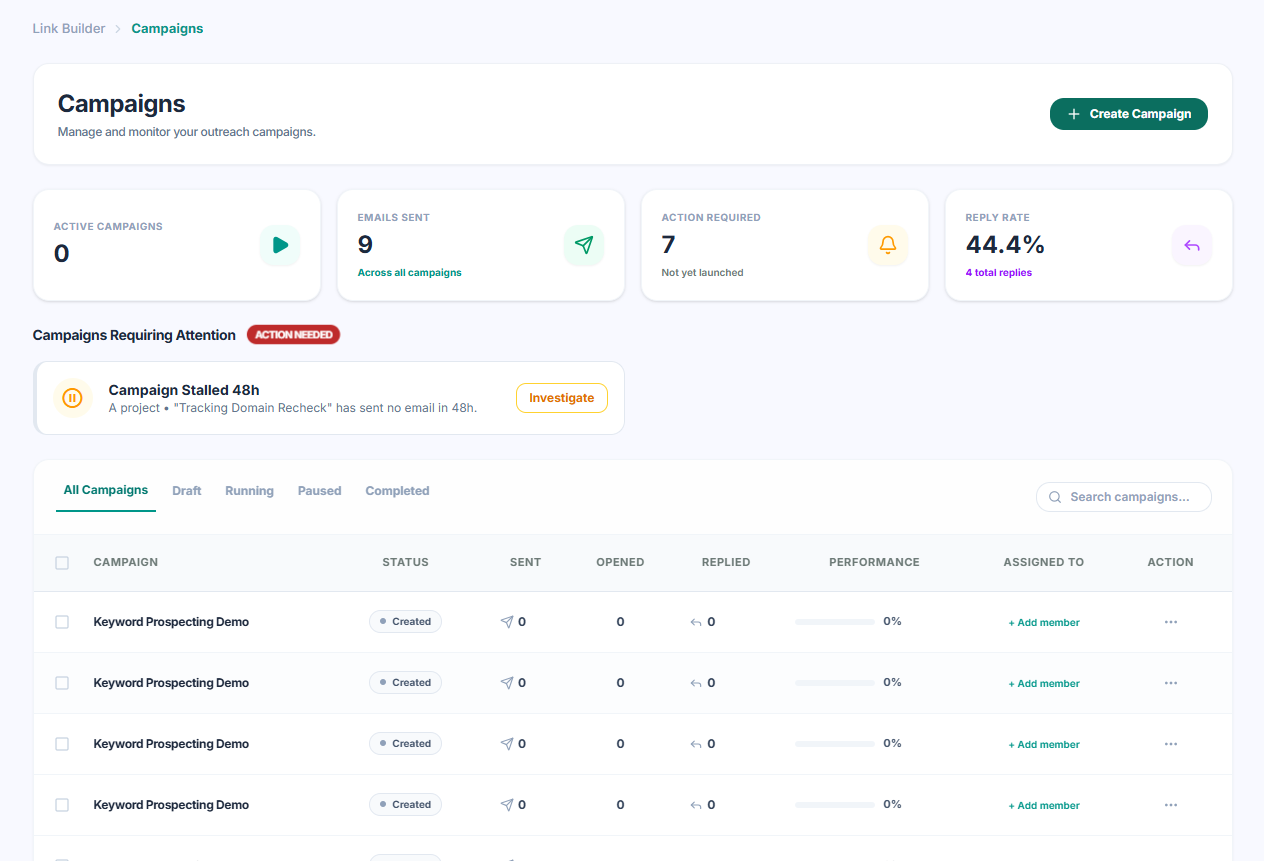Click the performance bar in second row
Screen dimensions: 1264x861
pos(835,683)
